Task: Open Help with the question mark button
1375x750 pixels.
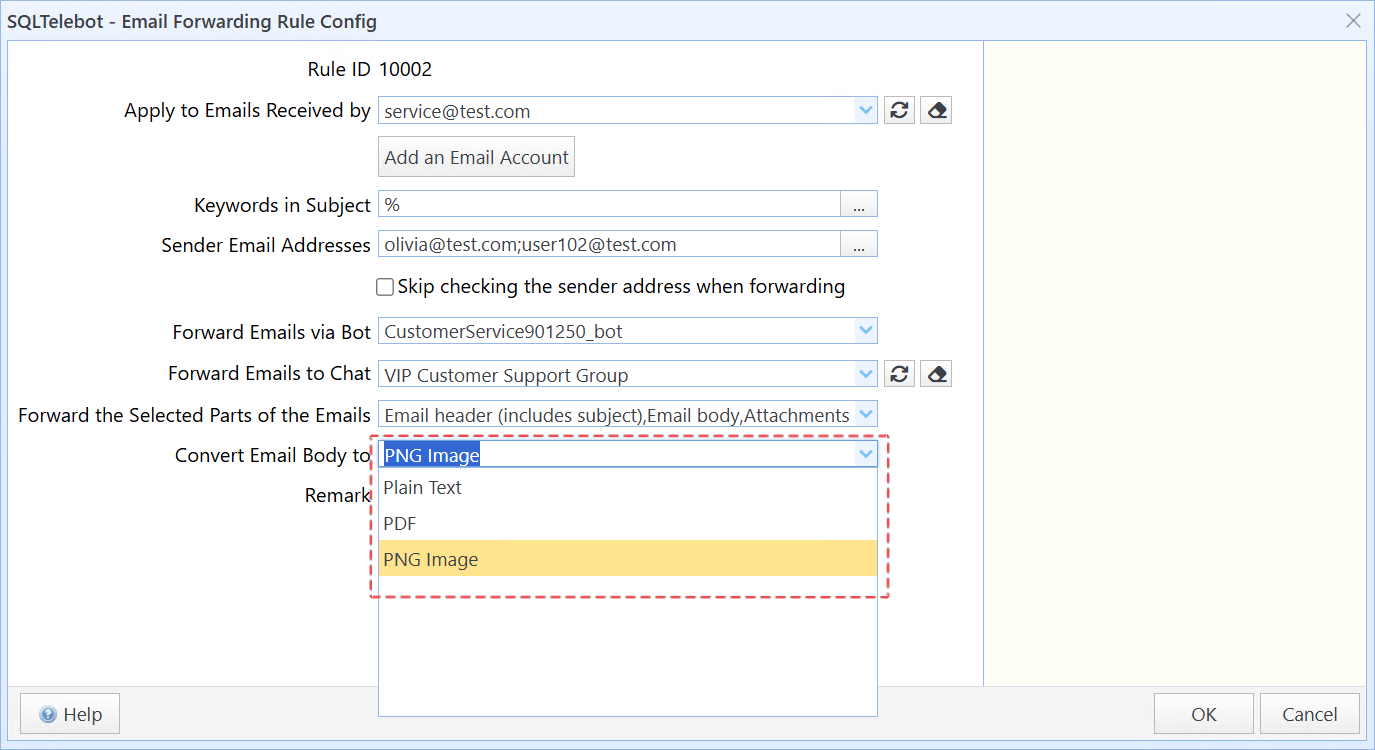Action: click(70, 714)
